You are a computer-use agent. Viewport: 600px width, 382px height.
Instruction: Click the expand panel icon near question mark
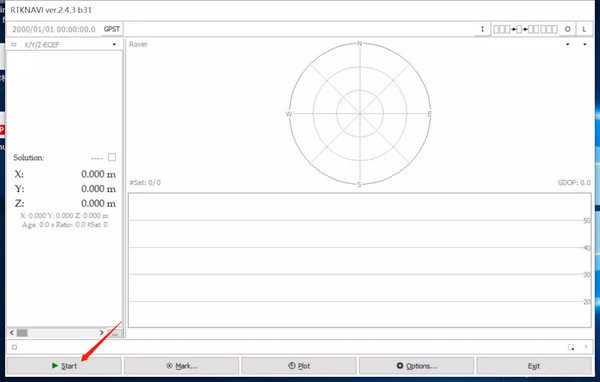[571, 347]
